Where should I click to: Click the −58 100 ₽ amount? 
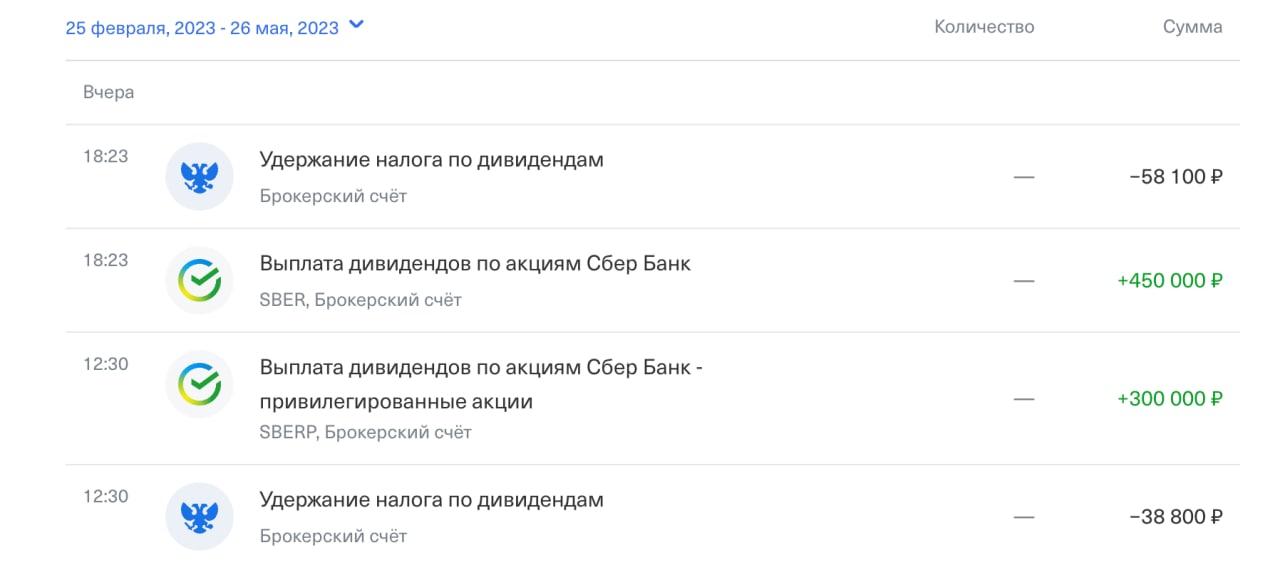point(1176,177)
